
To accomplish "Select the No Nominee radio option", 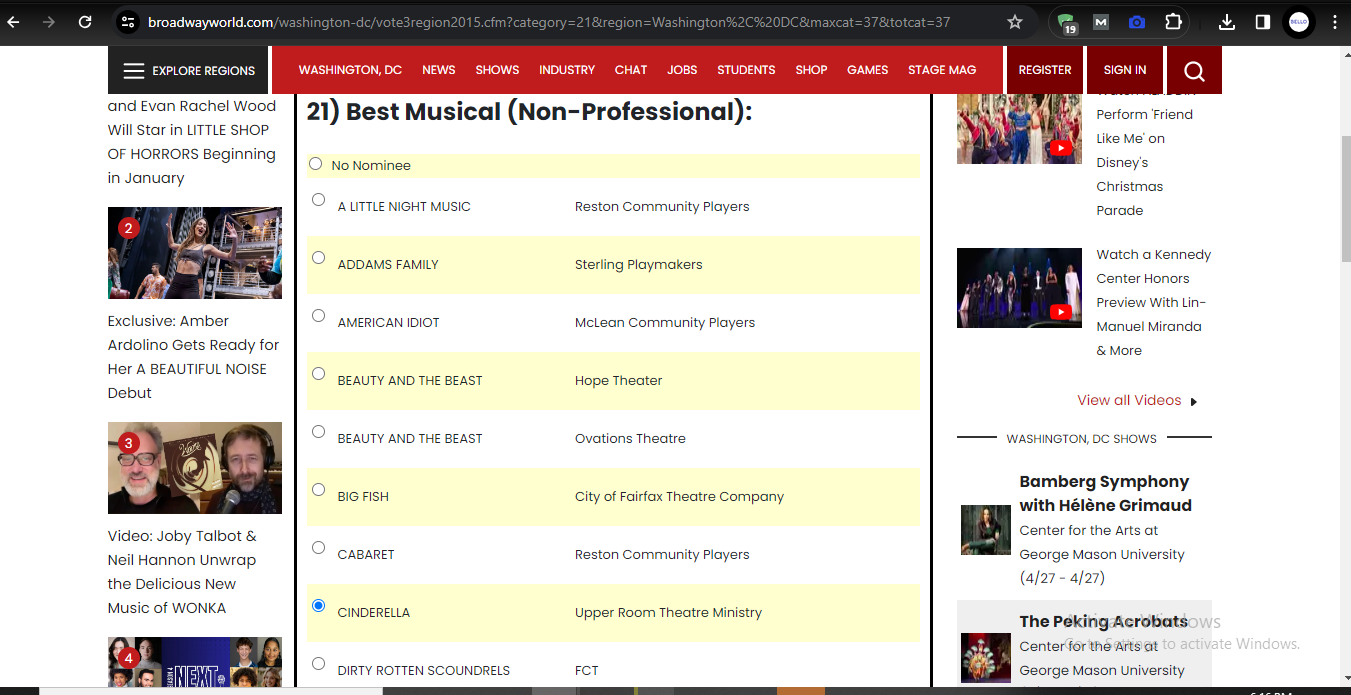I will 316,164.
